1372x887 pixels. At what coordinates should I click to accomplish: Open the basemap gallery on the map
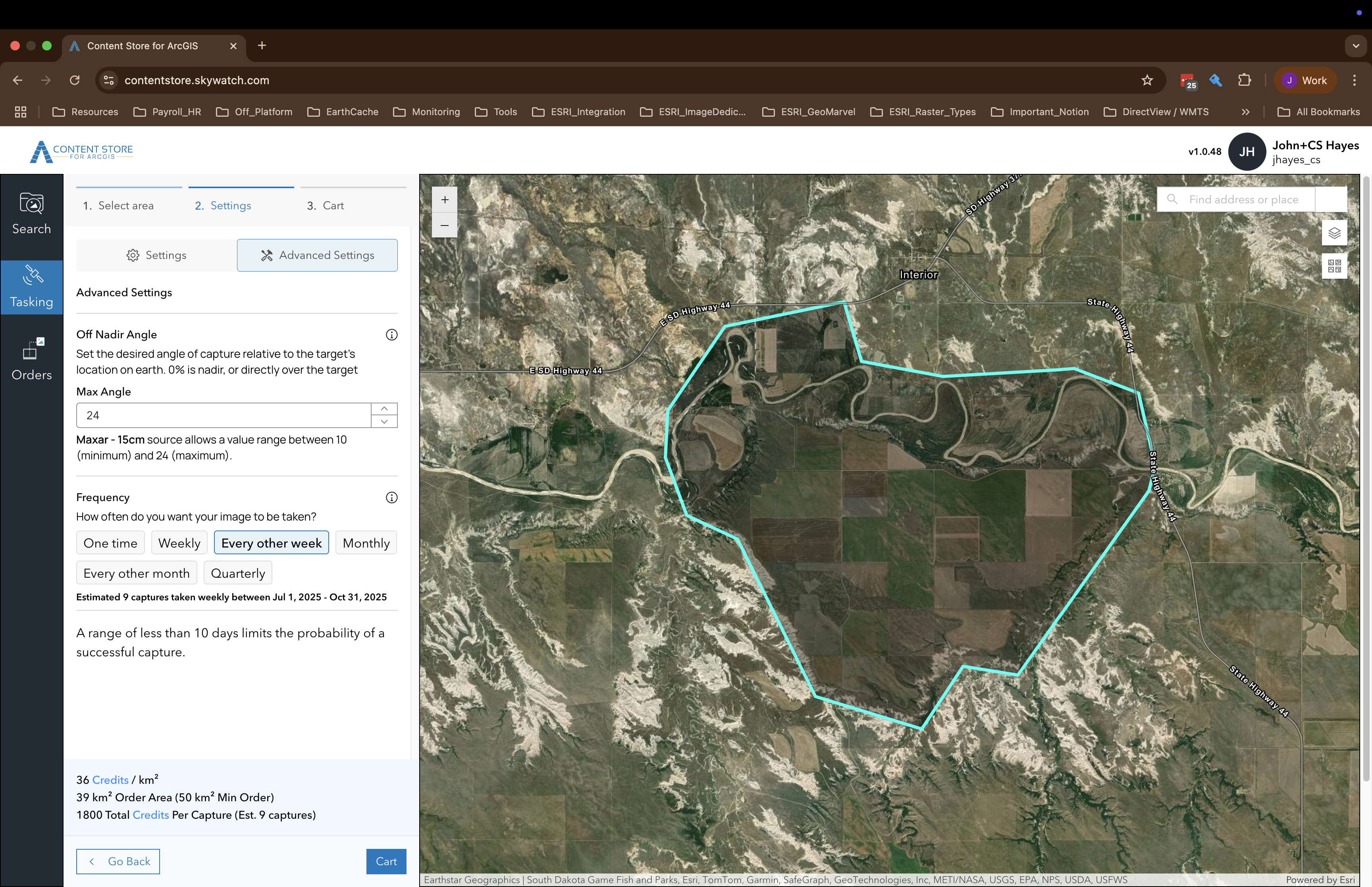tap(1334, 266)
